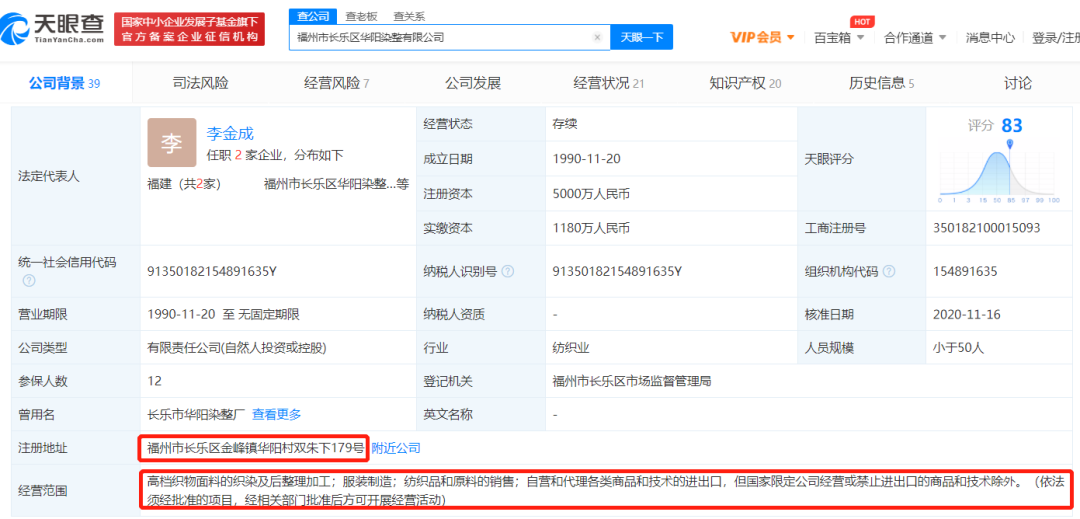Open the 公司发展 tab
Image resolution: width=1080 pixels, height=519 pixels.
tap(473, 84)
